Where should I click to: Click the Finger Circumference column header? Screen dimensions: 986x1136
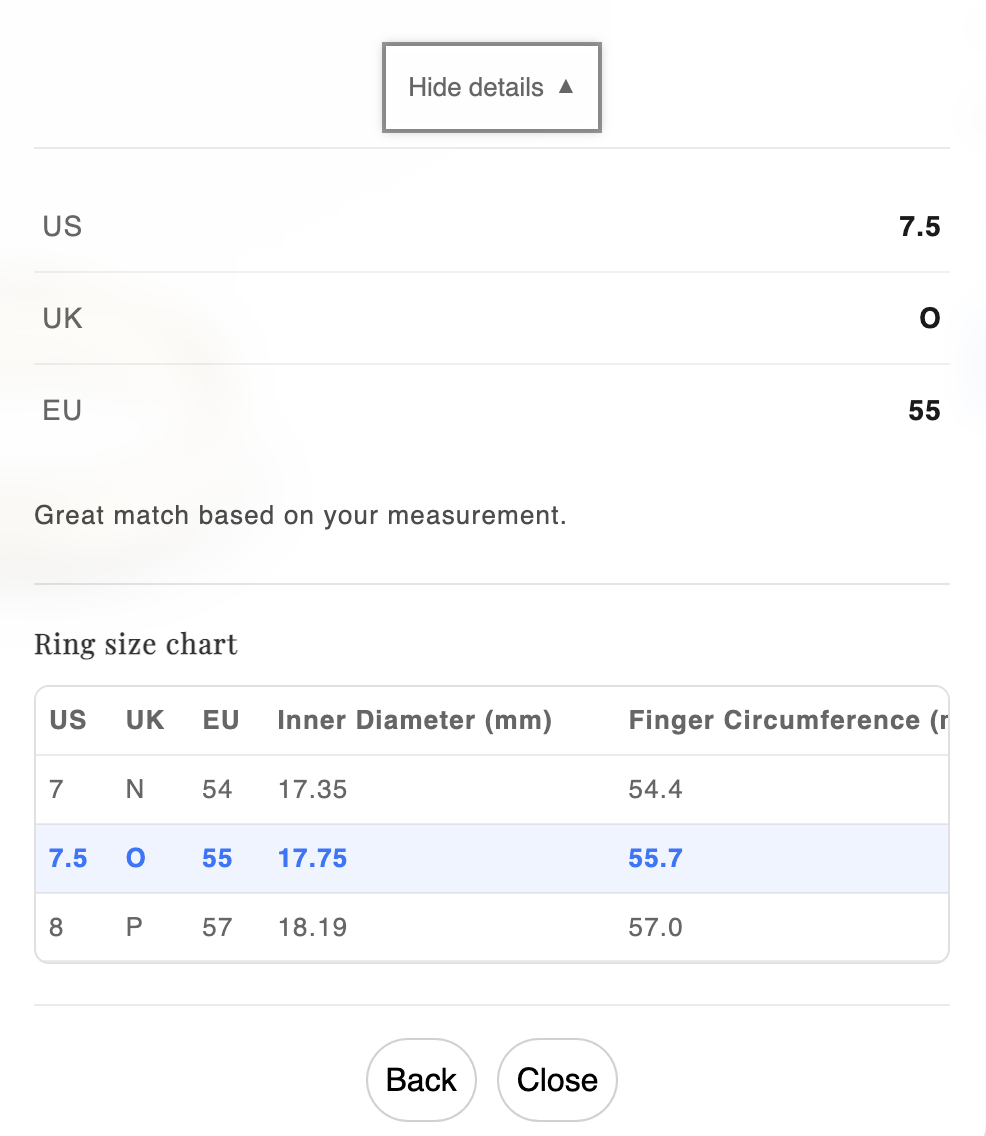790,720
